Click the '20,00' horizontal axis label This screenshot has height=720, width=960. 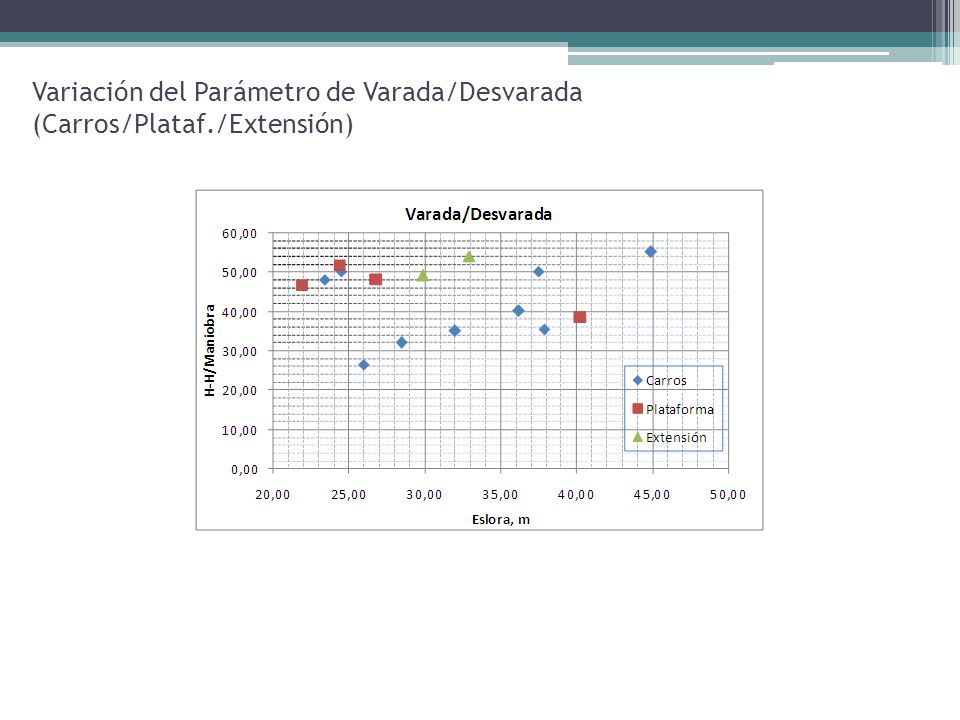tap(273, 495)
